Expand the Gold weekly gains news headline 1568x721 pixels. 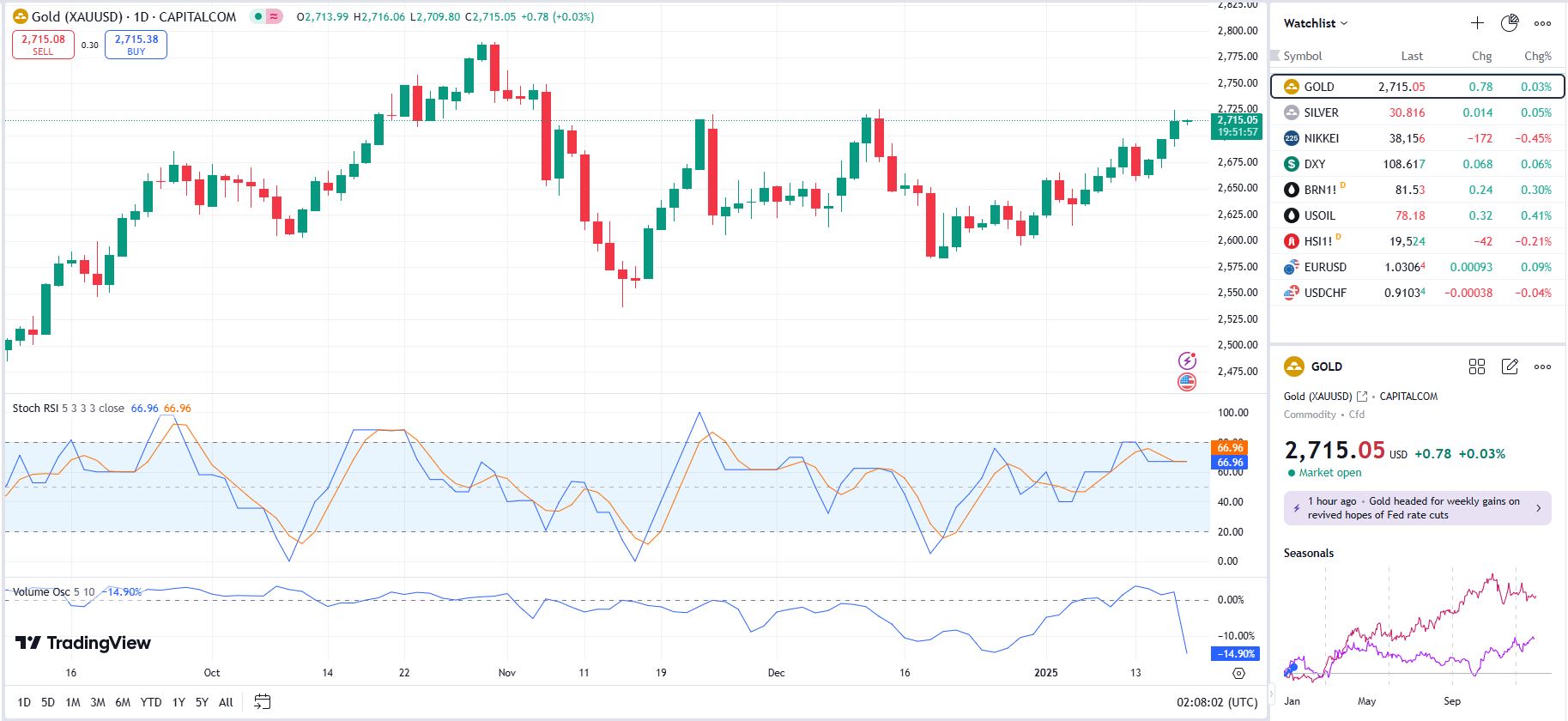(1417, 508)
